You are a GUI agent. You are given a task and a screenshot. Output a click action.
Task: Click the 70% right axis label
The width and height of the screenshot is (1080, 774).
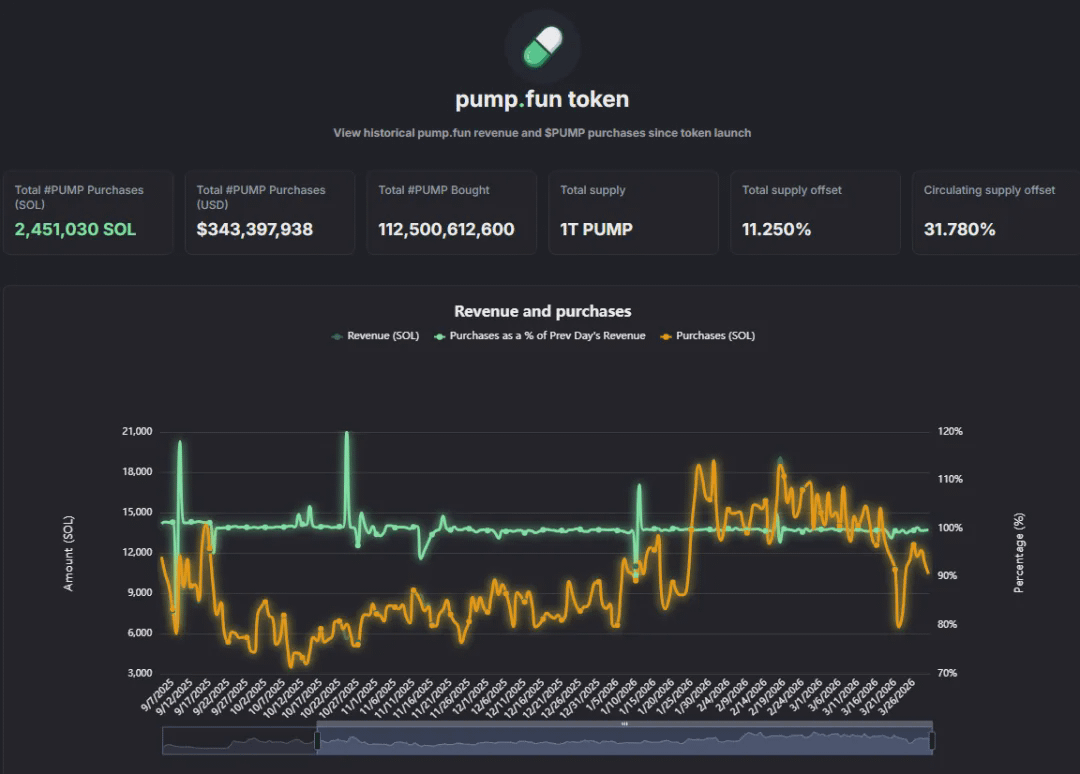947,673
